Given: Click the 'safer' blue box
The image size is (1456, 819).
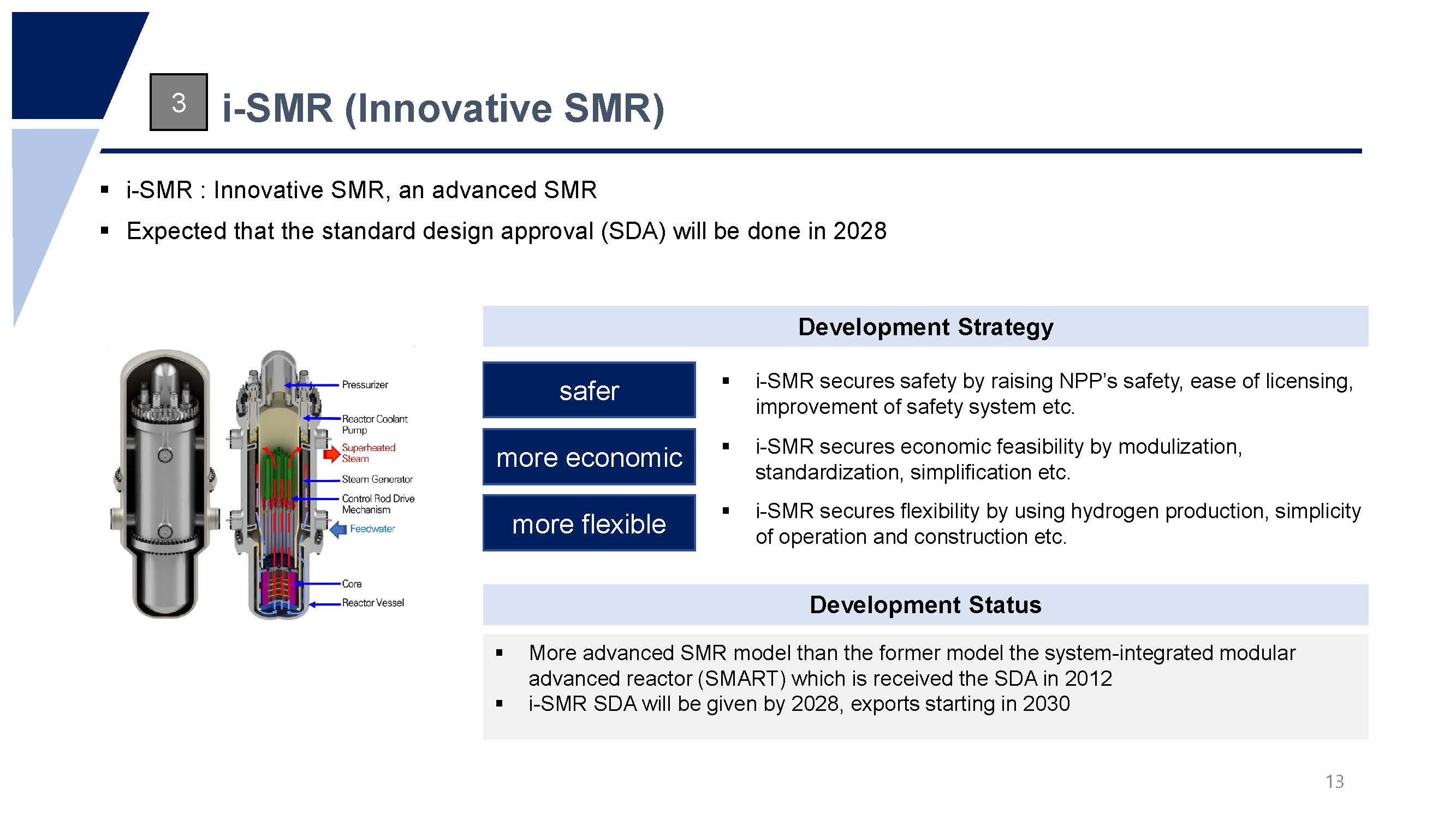Looking at the screenshot, I should pyautogui.click(x=589, y=390).
